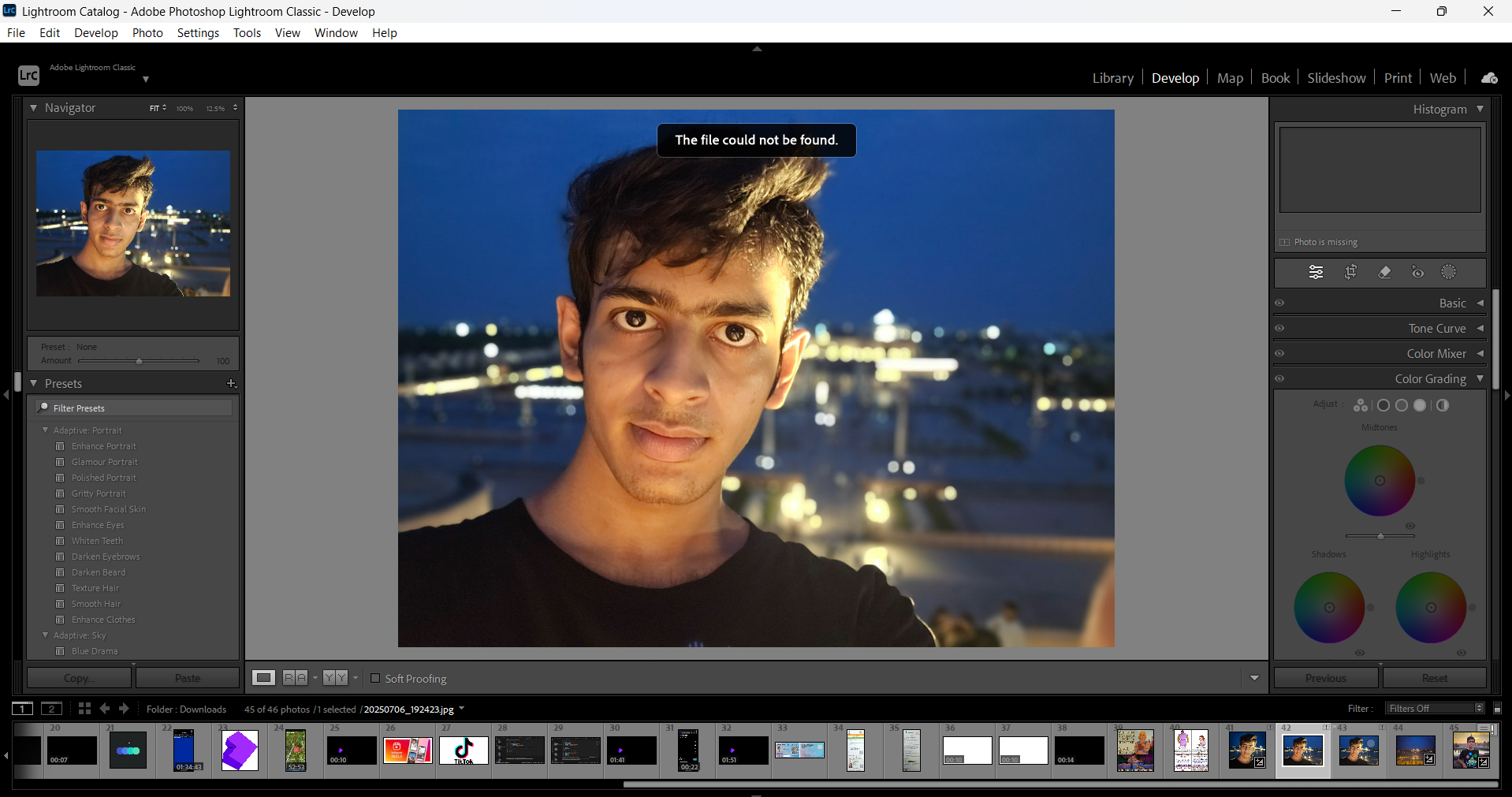
Task: Open toolbar content dropdown arrow
Action: pyautogui.click(x=1254, y=678)
